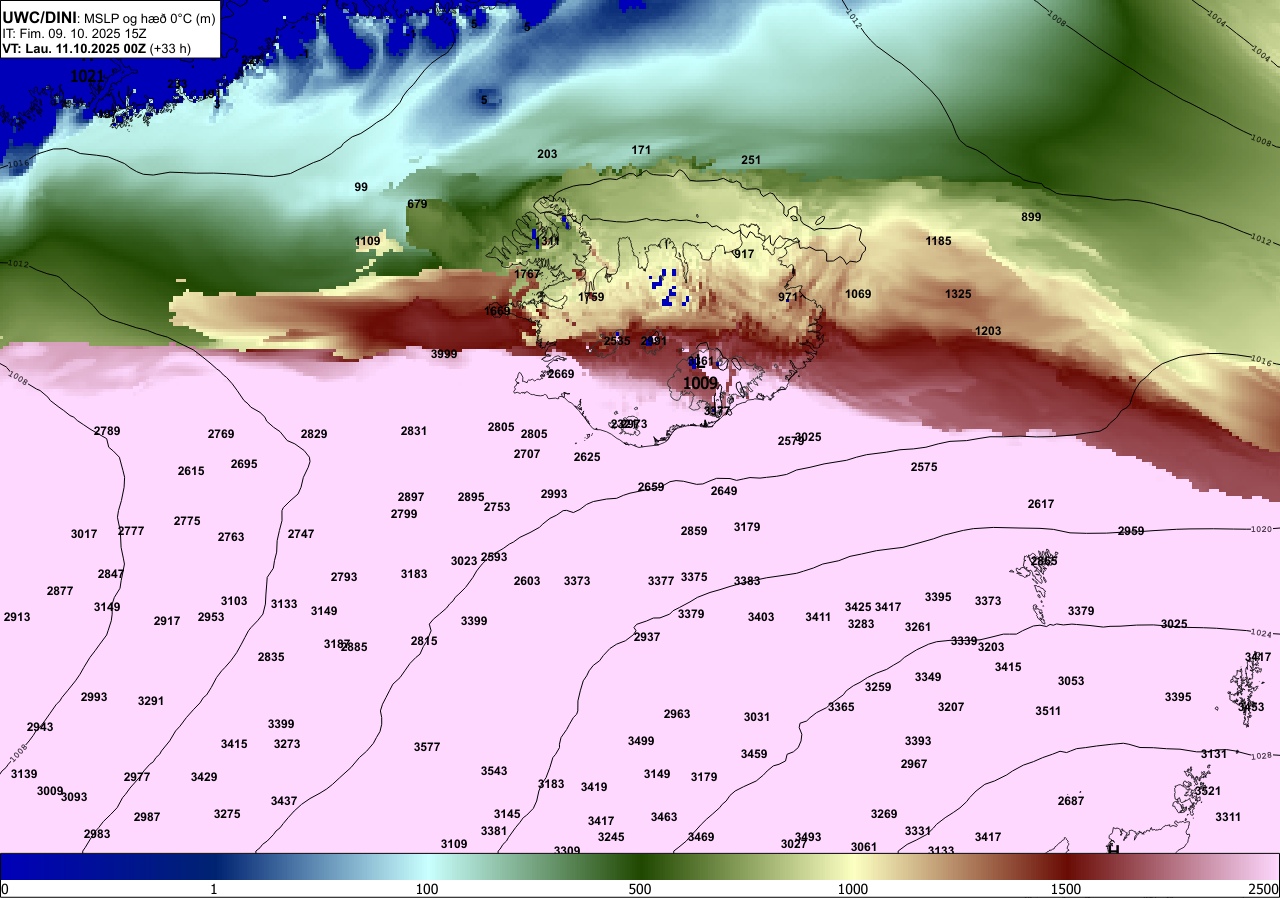This screenshot has height=898, width=1280.
Task: Click the 1000 tick on color scale
Action: 853,889
